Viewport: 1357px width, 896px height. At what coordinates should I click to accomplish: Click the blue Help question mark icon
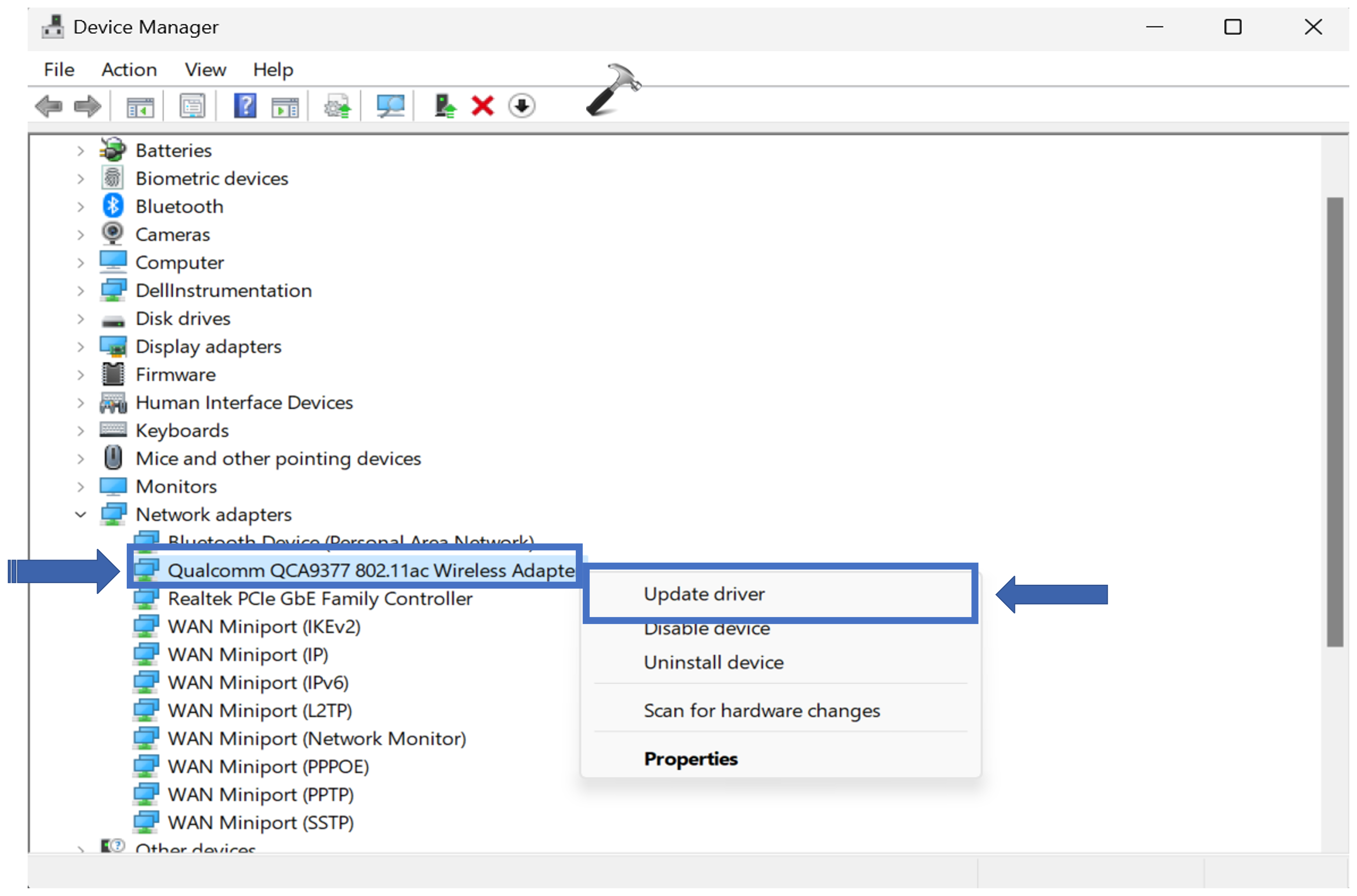[x=245, y=106]
